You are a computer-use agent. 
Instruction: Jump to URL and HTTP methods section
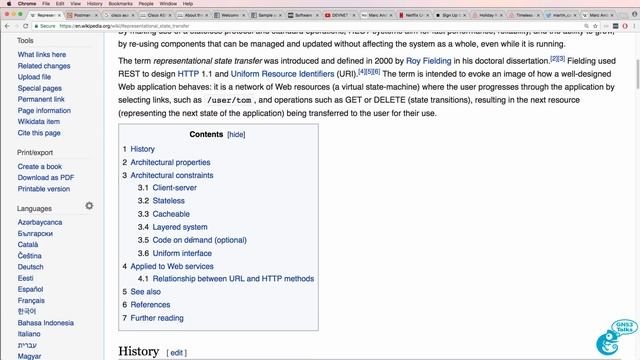[x=233, y=279]
